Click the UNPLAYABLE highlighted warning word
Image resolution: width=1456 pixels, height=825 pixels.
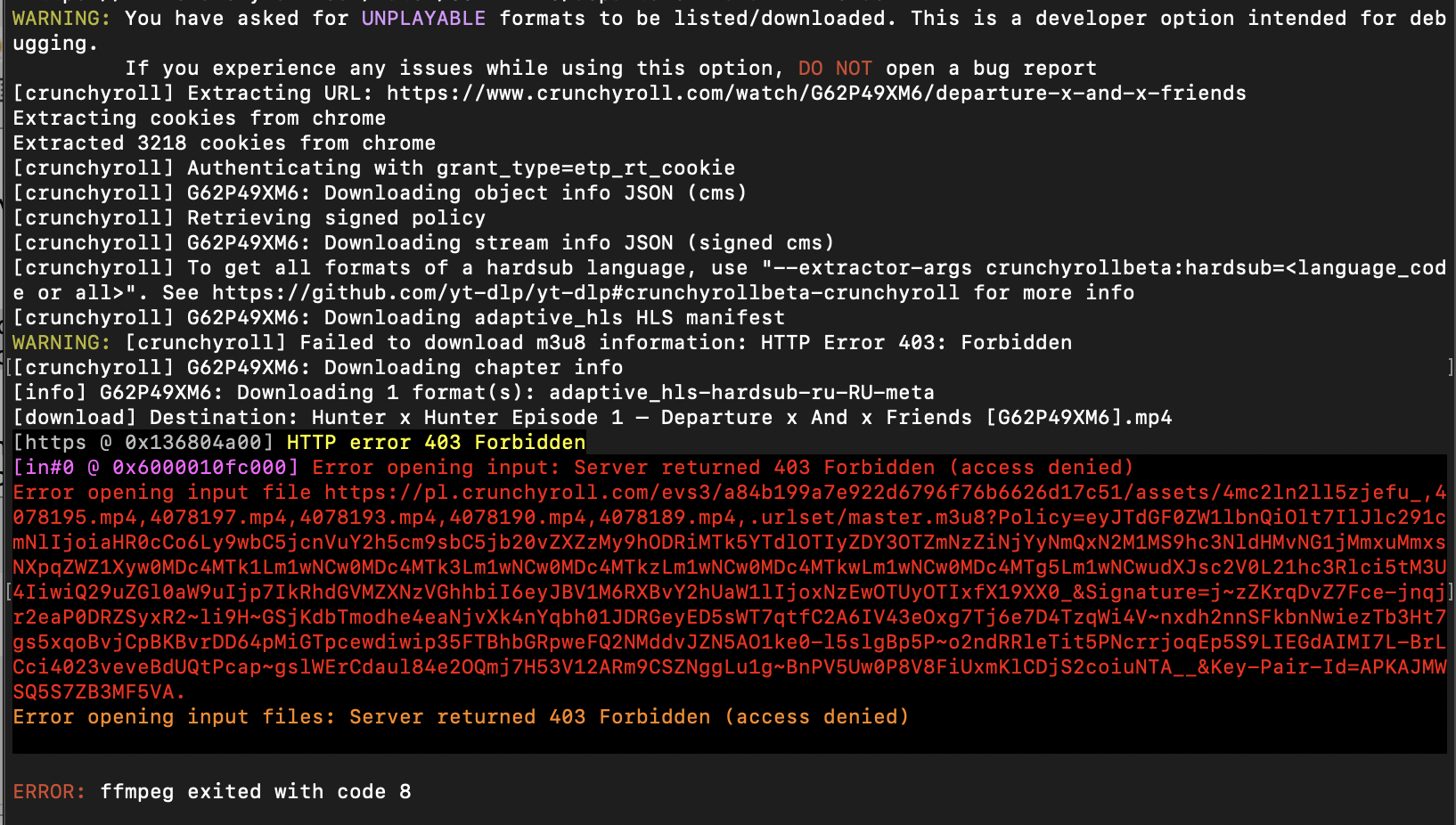[x=423, y=18]
